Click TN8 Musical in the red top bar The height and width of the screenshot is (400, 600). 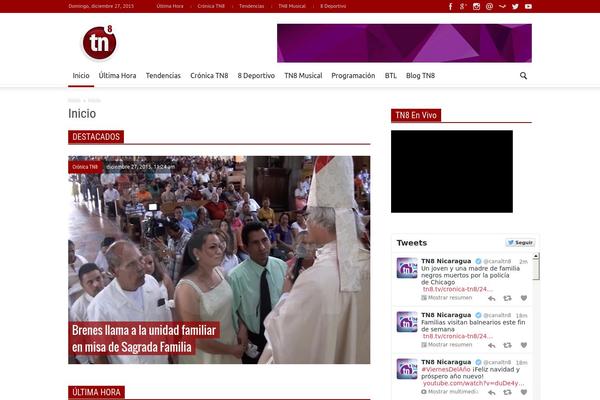[x=292, y=7]
